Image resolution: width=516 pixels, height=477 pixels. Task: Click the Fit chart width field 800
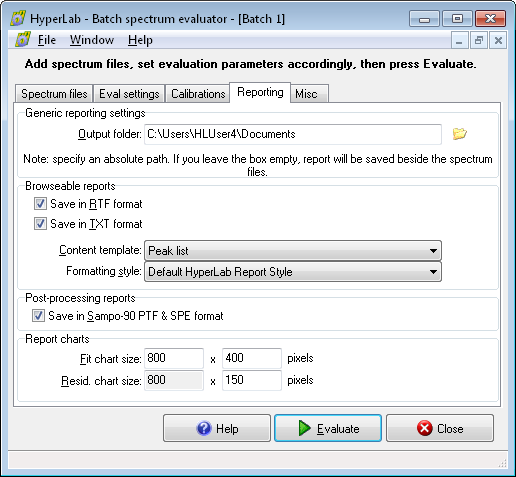[x=174, y=358]
